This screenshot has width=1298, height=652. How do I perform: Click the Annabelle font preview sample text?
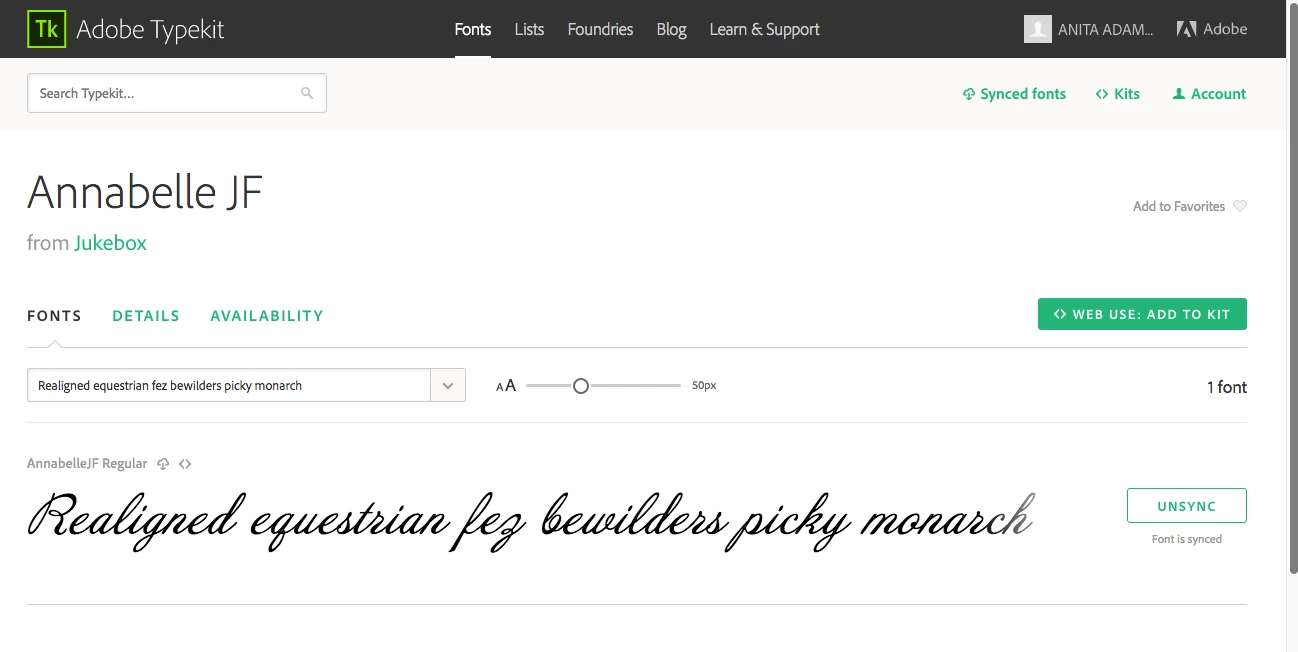click(x=530, y=521)
